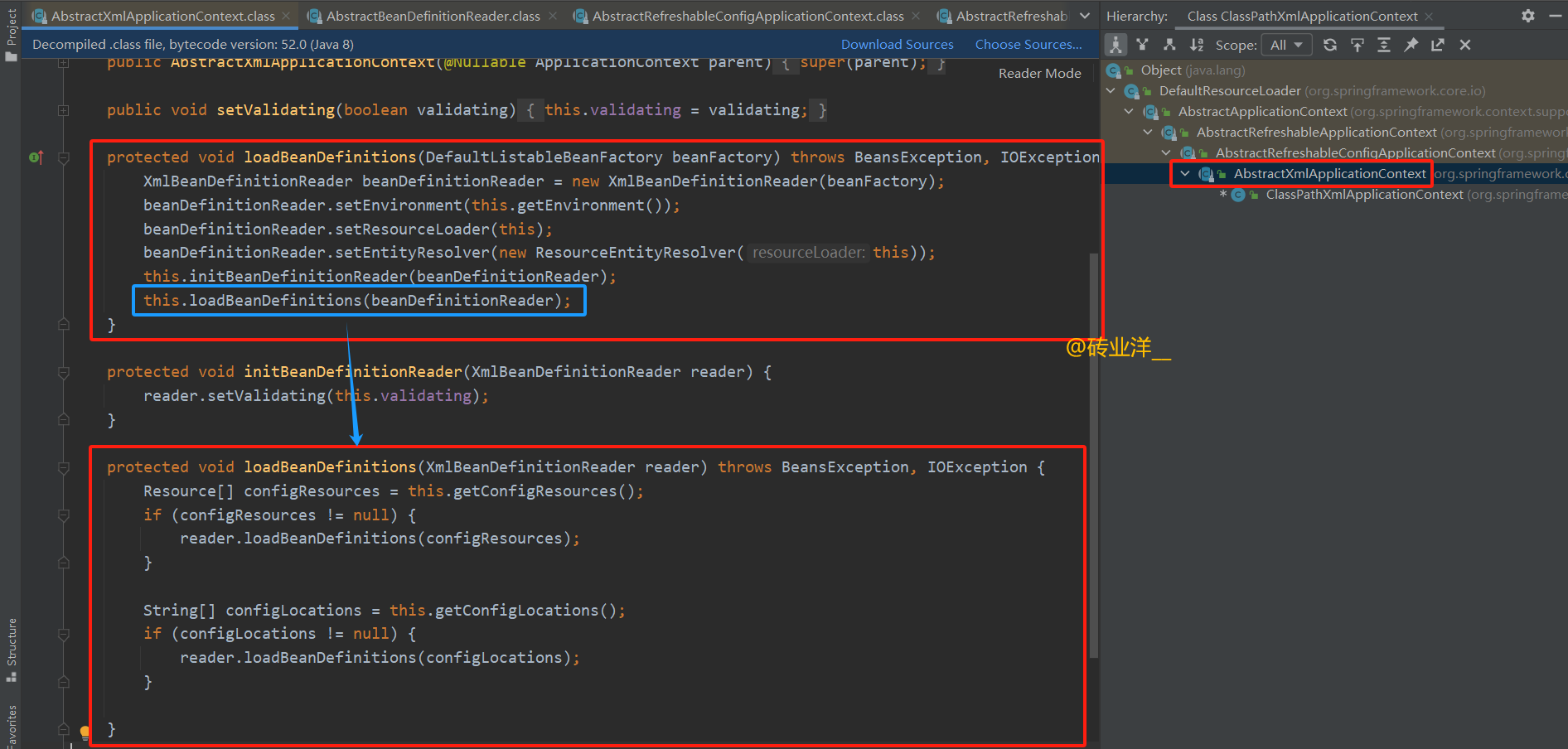The height and width of the screenshot is (749, 1568).
Task: Select AbstractRefreshableConfigApplicationContext in hierarchy tree
Action: 1390,153
